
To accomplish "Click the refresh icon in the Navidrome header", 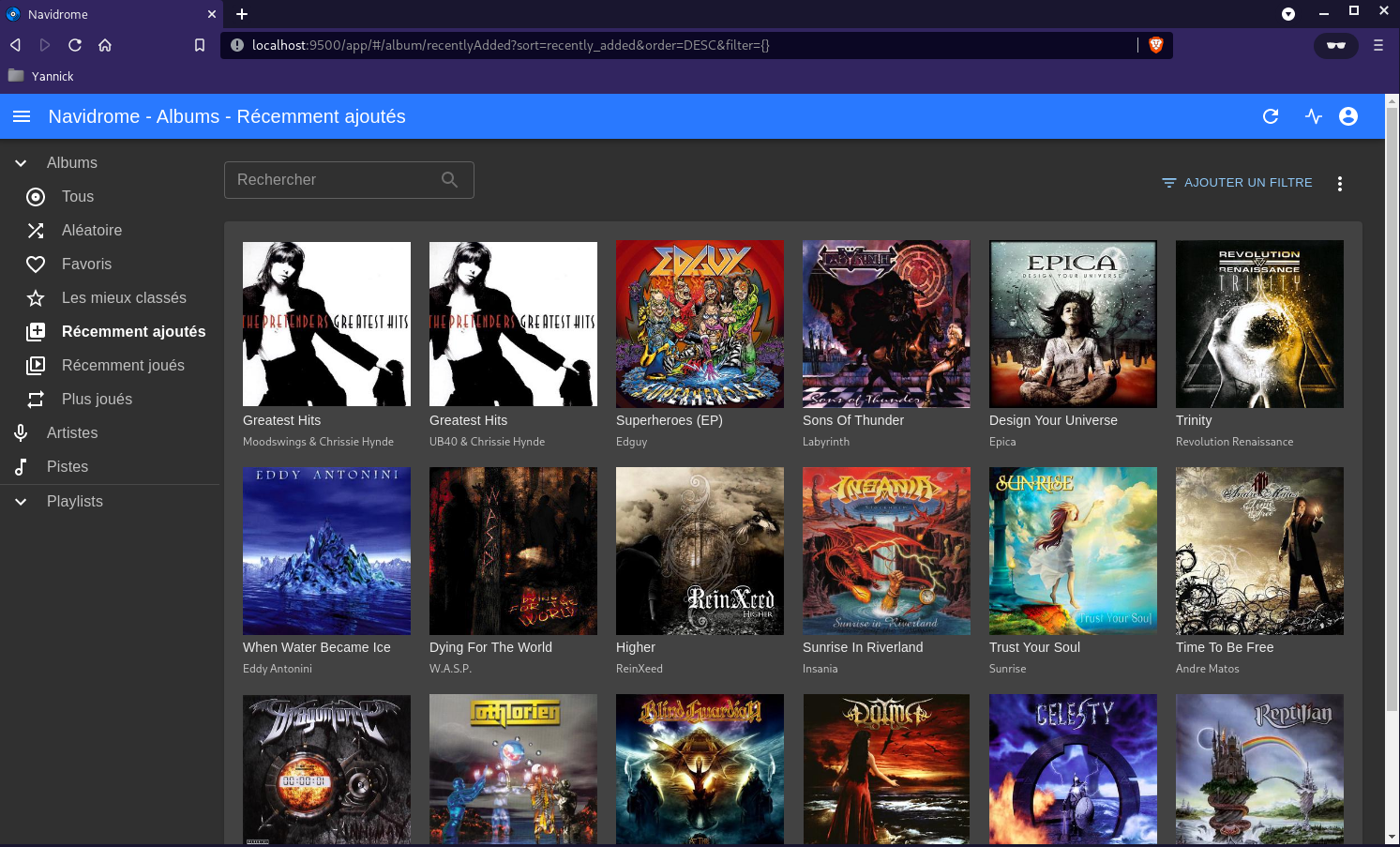I will click(1271, 116).
